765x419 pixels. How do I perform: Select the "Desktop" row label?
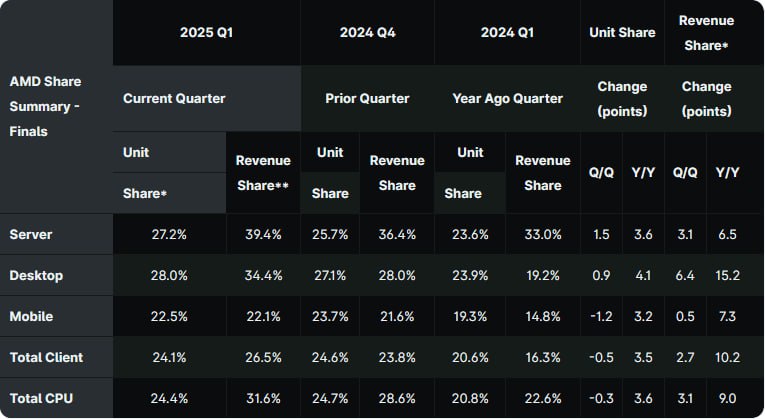coord(35,275)
